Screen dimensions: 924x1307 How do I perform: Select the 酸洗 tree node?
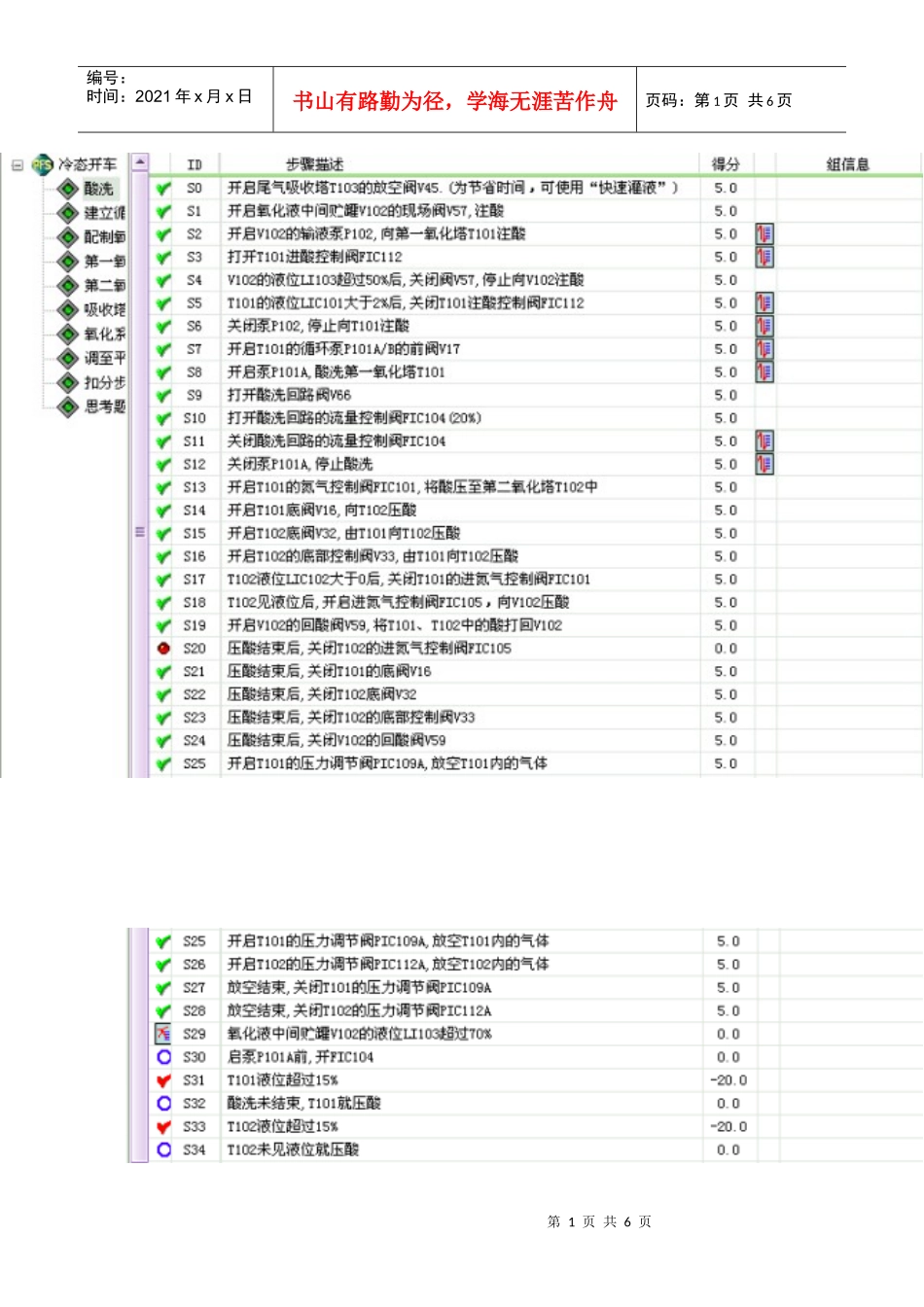click(98, 189)
